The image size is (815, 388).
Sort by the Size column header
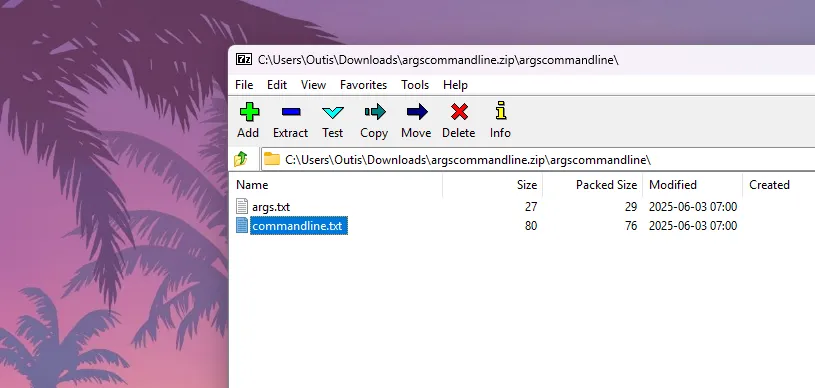pyautogui.click(x=492, y=185)
